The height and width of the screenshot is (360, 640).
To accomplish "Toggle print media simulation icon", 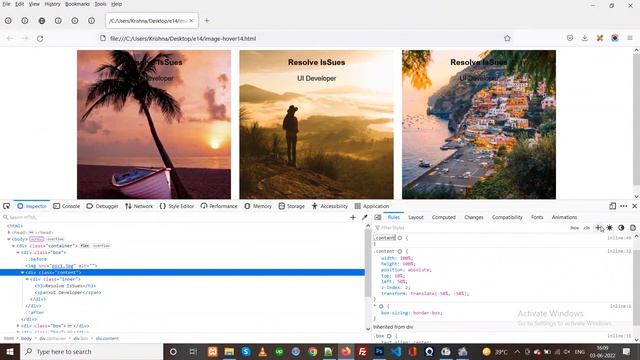I will (x=633, y=228).
